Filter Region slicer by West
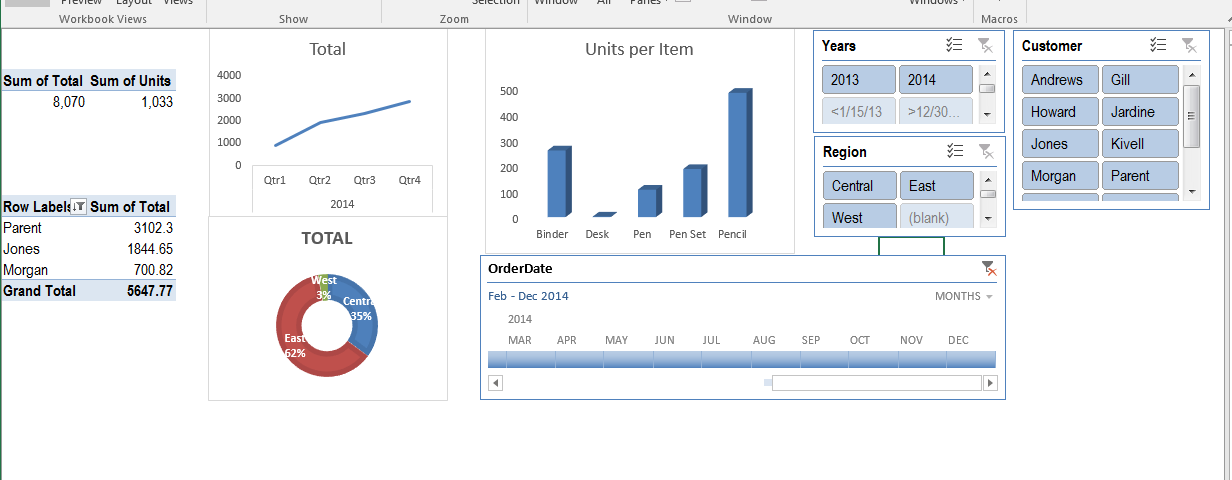This screenshot has height=480, width=1232. pyautogui.click(x=859, y=217)
